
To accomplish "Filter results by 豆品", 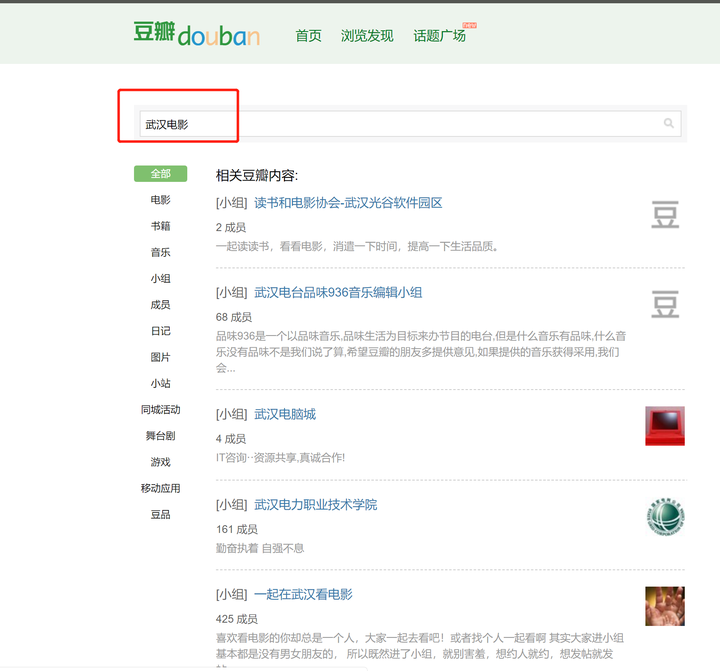I will [x=160, y=514].
